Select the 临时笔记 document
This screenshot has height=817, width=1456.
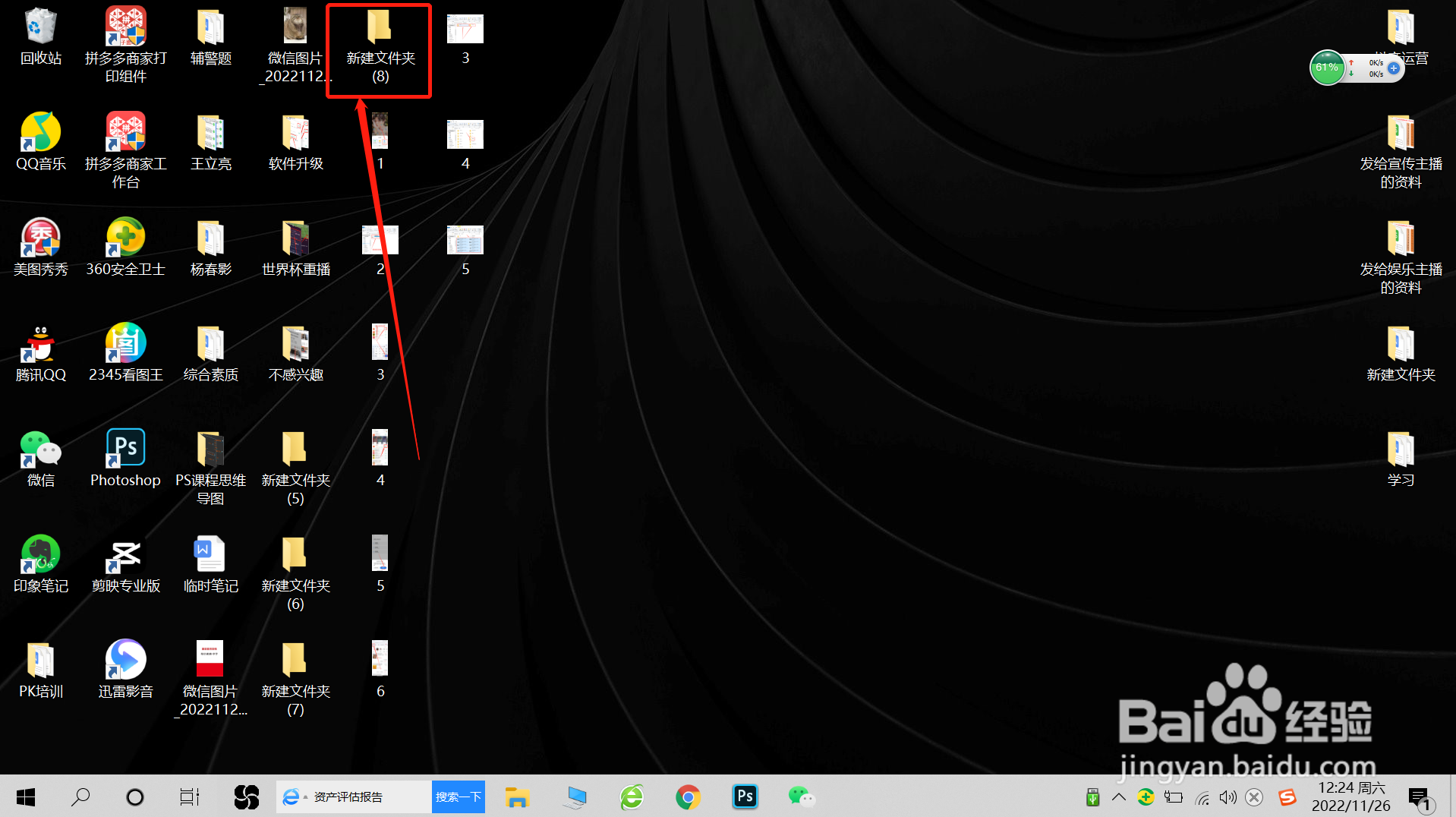[211, 565]
